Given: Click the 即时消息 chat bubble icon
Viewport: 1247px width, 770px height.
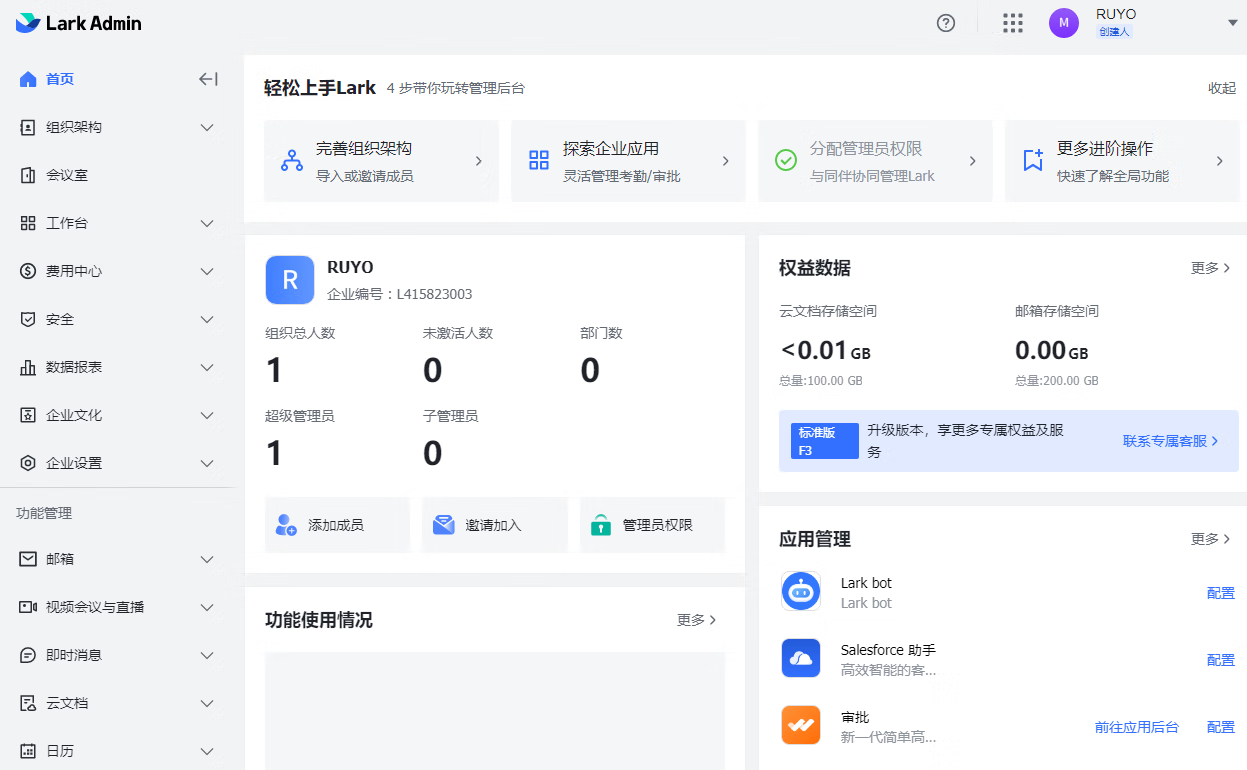Looking at the screenshot, I should [28, 655].
